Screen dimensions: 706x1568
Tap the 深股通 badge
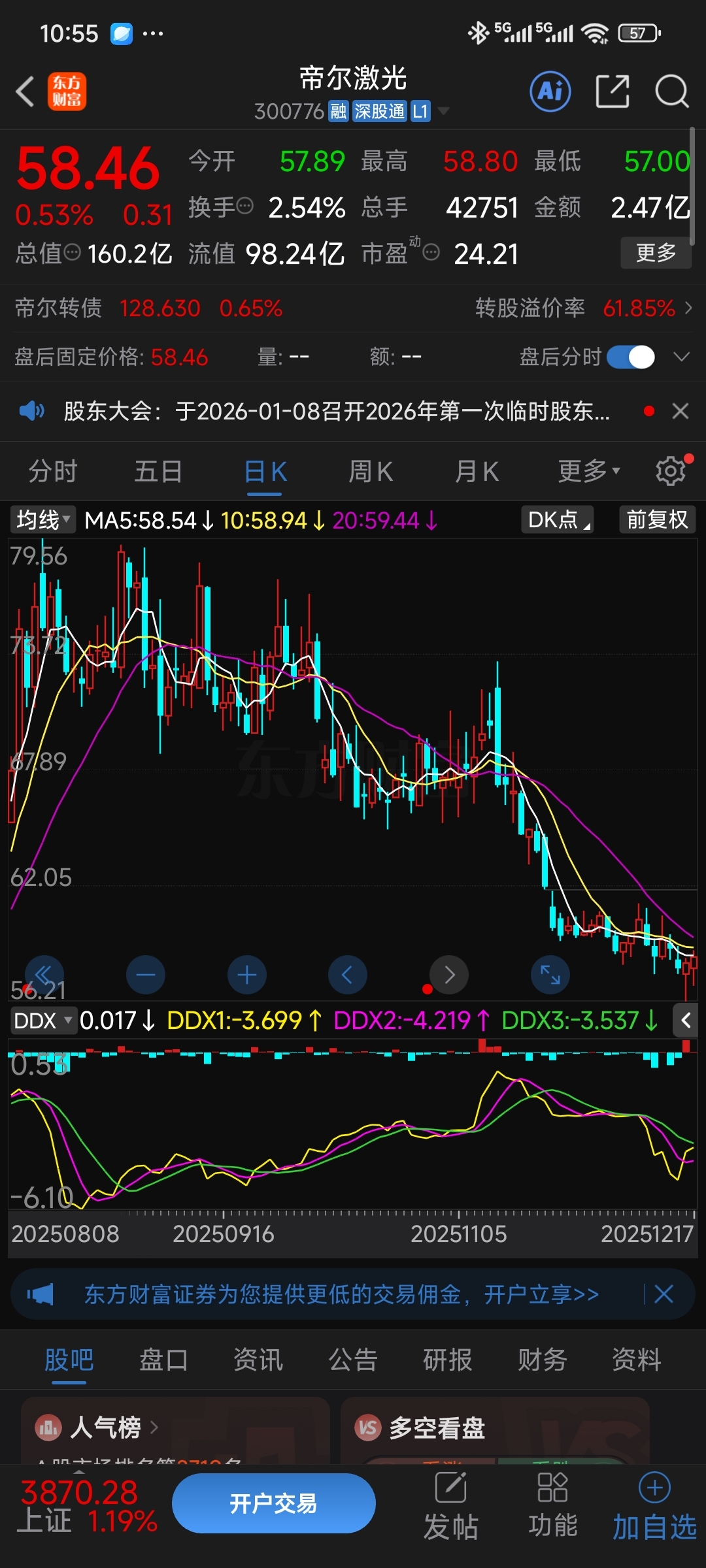click(380, 111)
